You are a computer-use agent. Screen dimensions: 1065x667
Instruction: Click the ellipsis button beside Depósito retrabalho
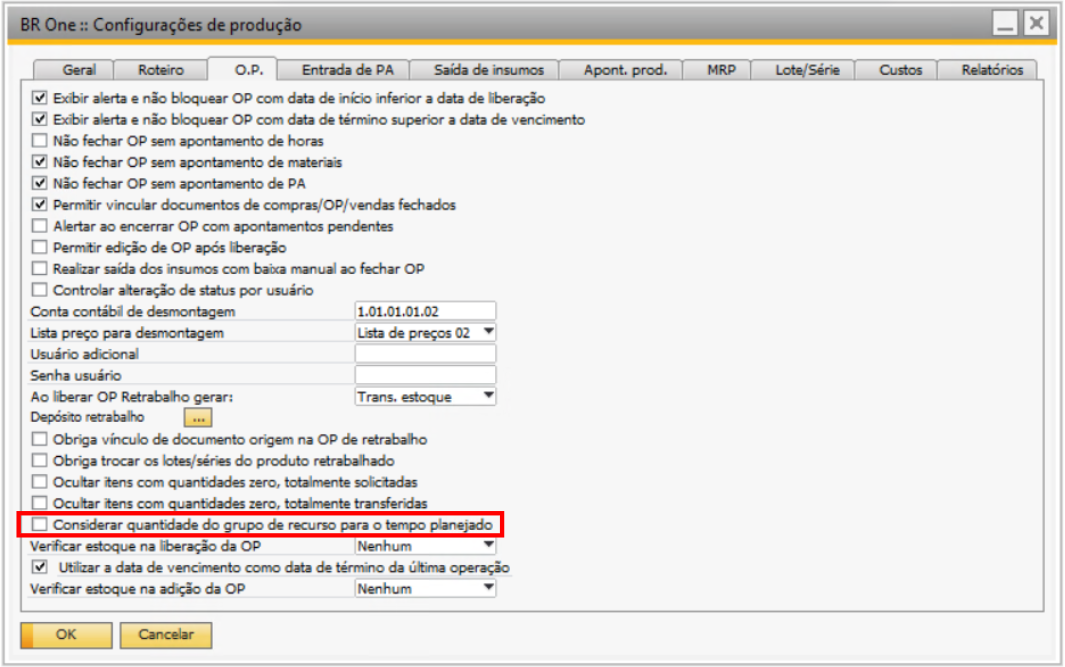198,417
